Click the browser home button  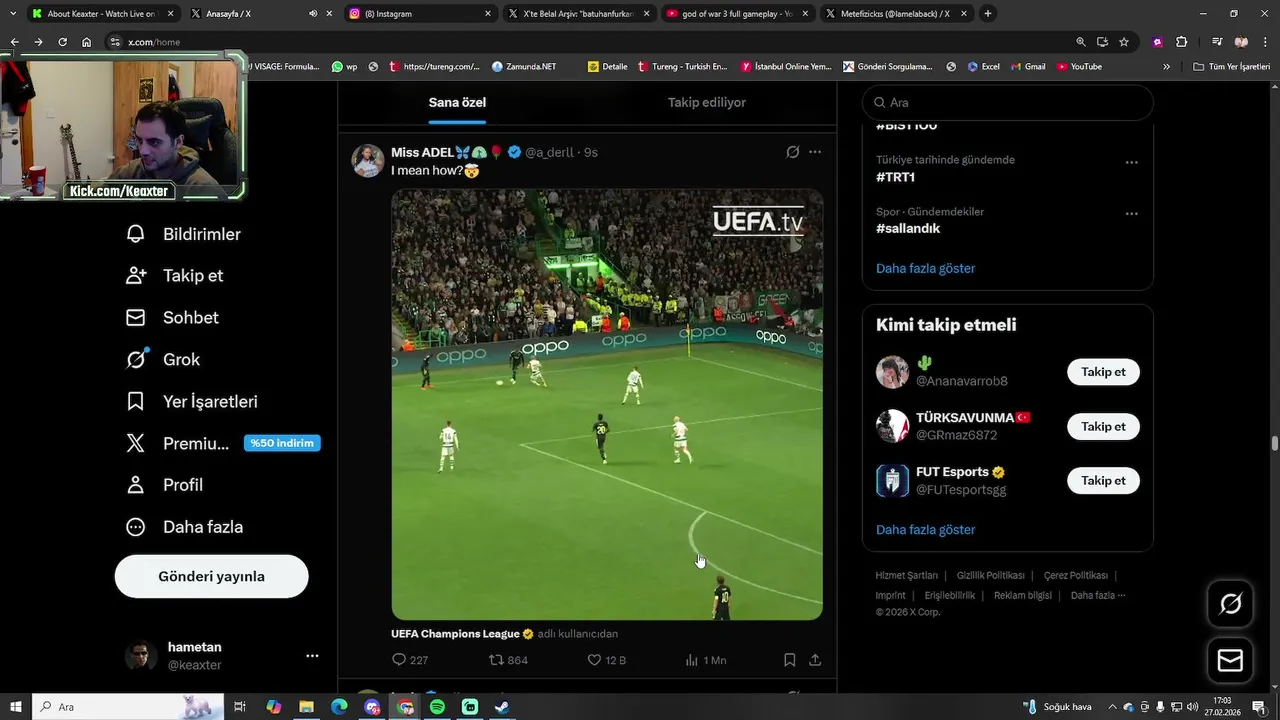point(87,42)
